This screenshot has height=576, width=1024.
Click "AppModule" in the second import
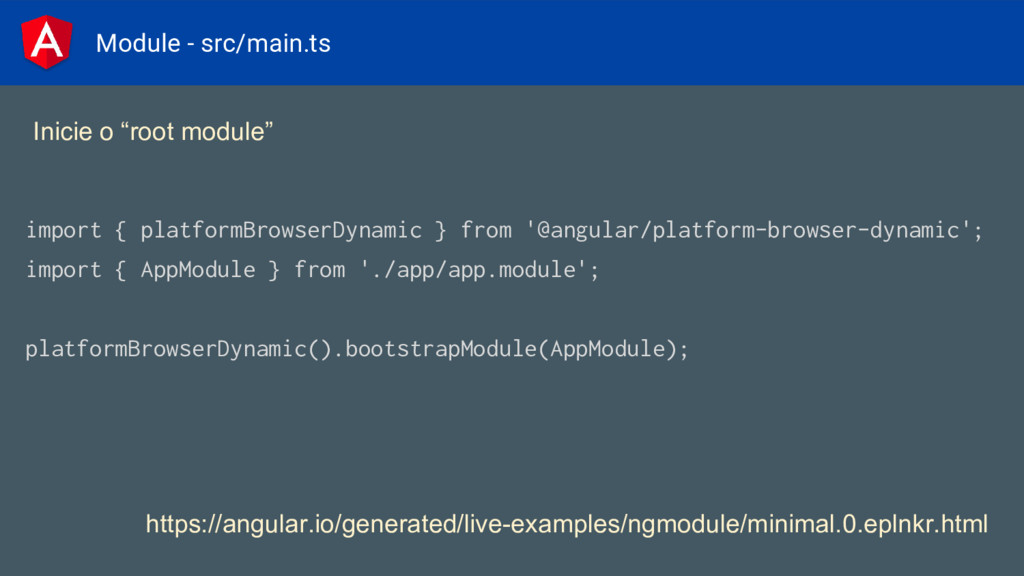click(198, 270)
